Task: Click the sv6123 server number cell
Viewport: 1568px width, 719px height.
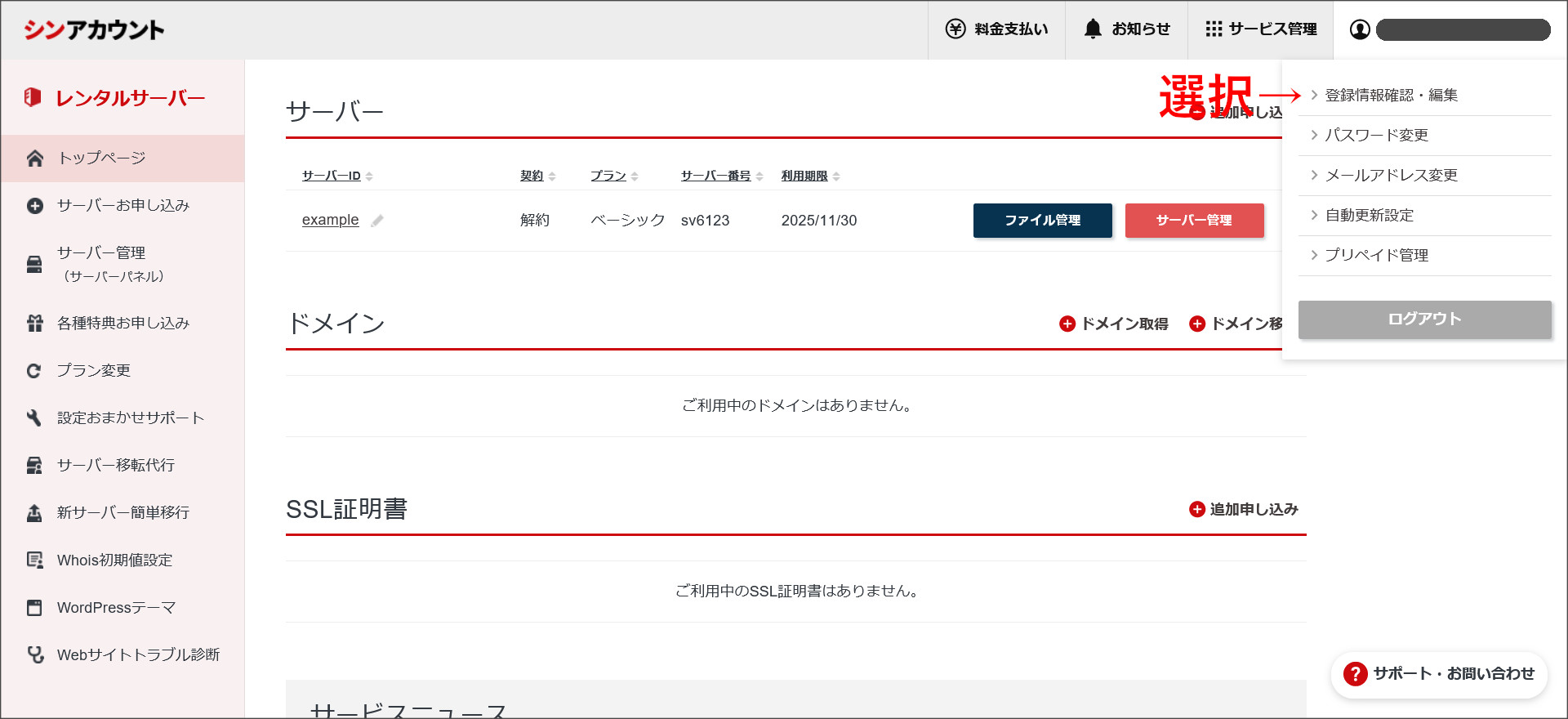Action: click(705, 221)
